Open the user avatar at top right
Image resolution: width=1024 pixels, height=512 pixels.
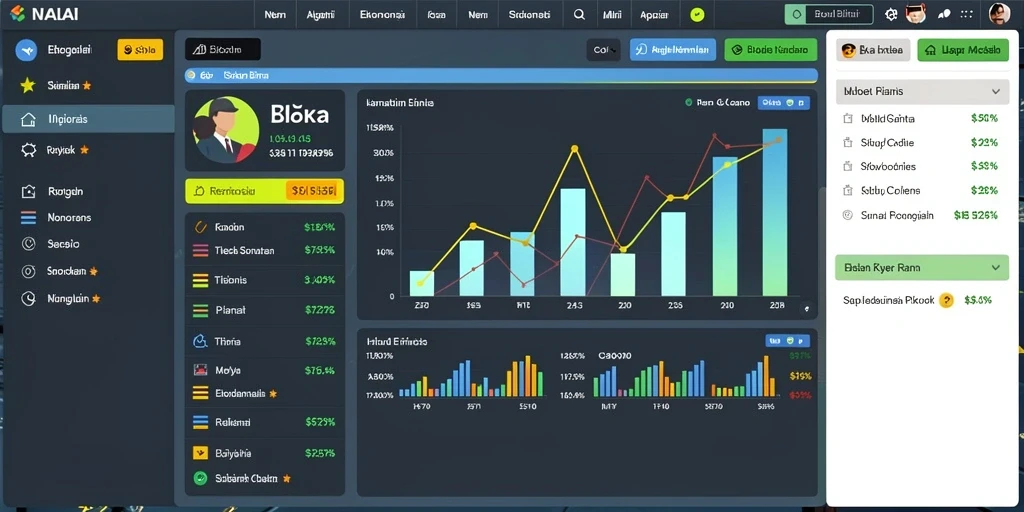pos(999,14)
